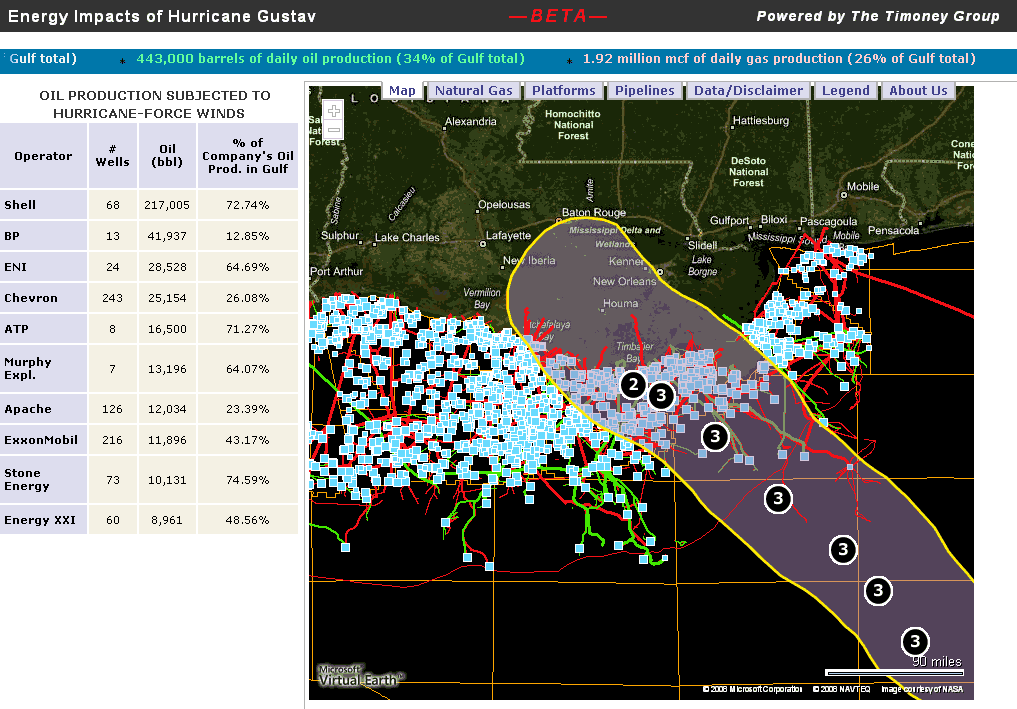Click ExxonMobil's 43.17% percentage cell
Screen dimensions: 1017x709
(x=248, y=440)
